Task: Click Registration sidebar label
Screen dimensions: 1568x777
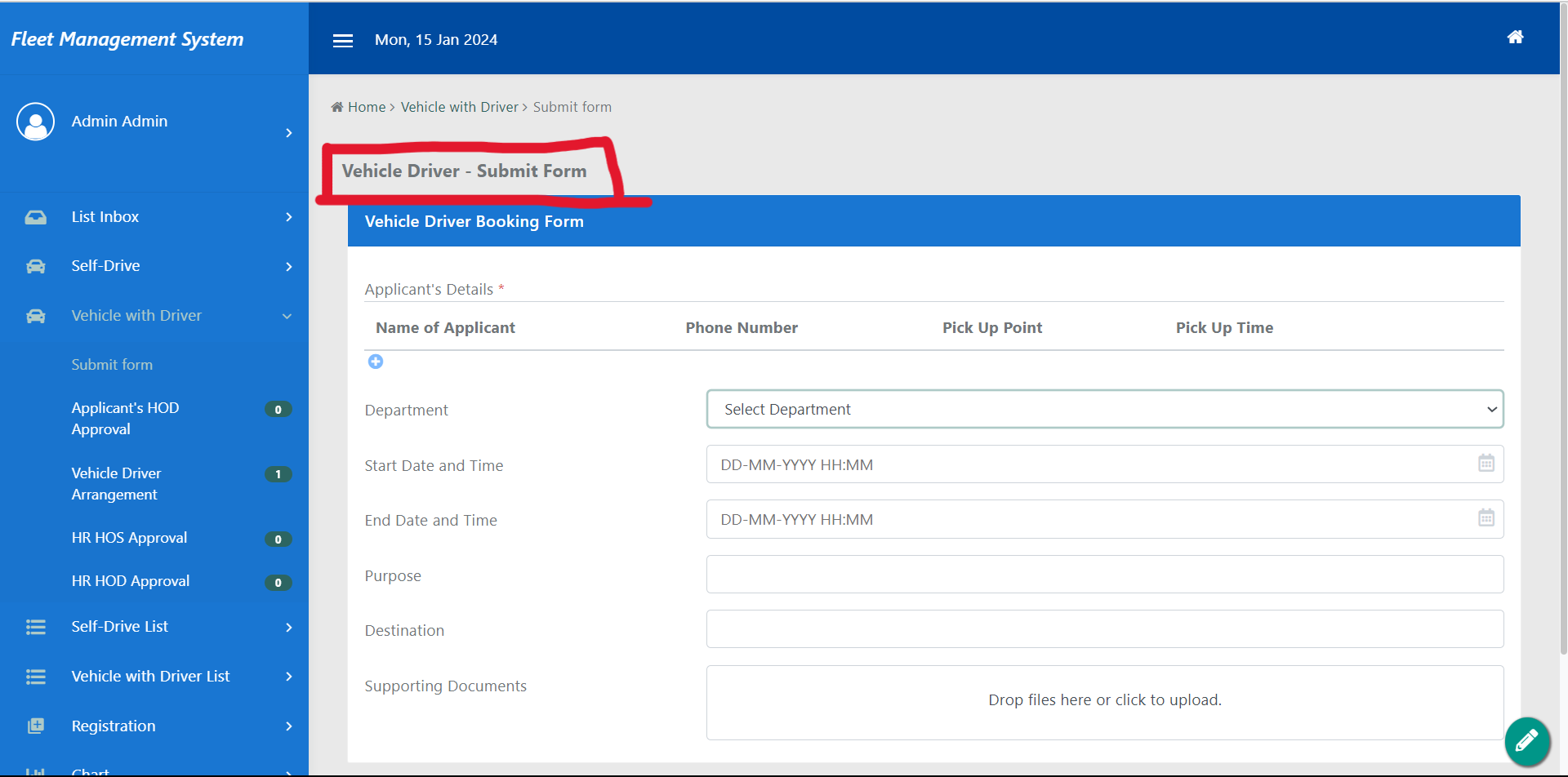Action: pos(114,726)
